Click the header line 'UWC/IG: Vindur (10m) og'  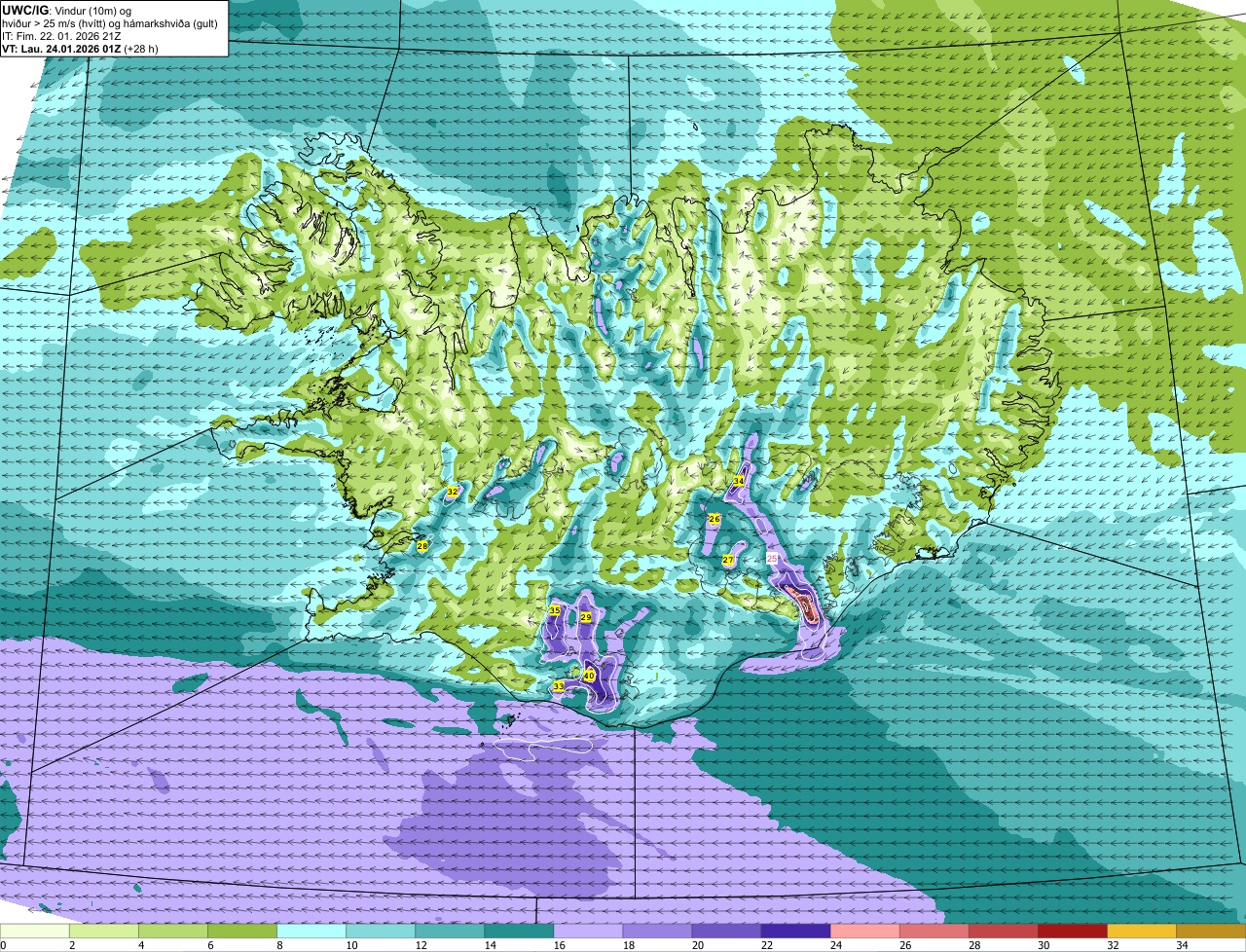tap(66, 10)
